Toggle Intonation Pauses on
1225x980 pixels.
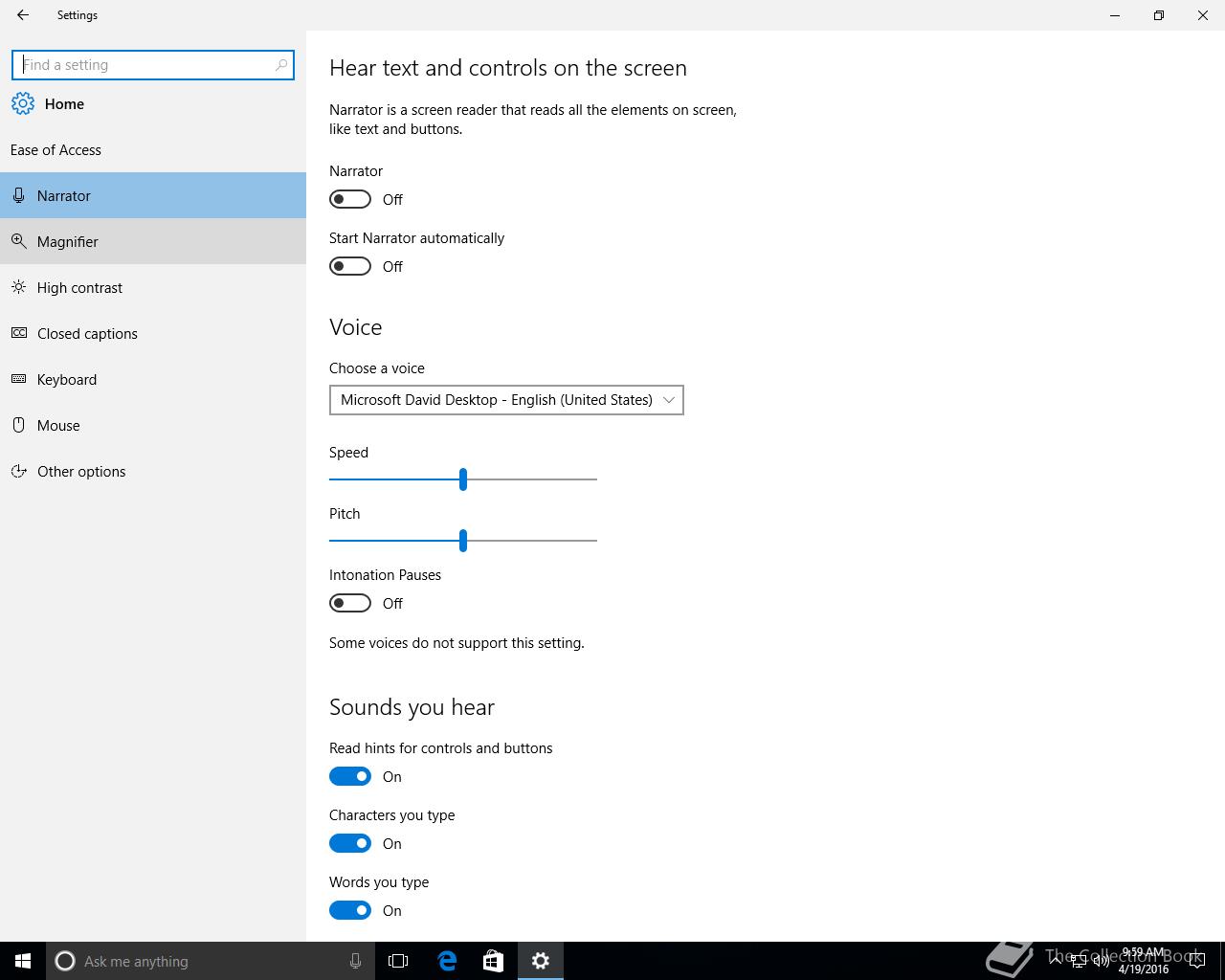[350, 603]
